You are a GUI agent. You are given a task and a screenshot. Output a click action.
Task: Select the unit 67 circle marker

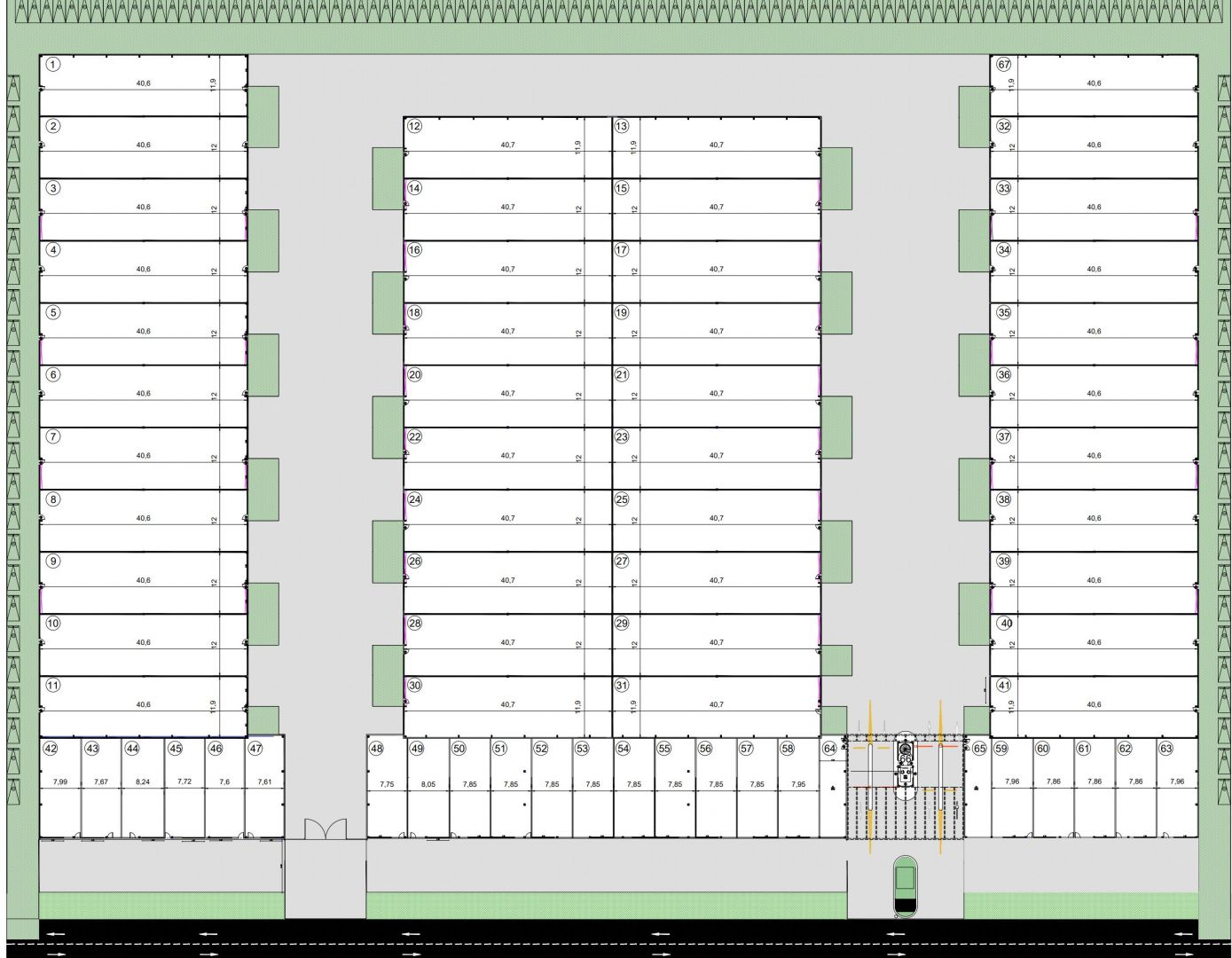click(x=1003, y=65)
